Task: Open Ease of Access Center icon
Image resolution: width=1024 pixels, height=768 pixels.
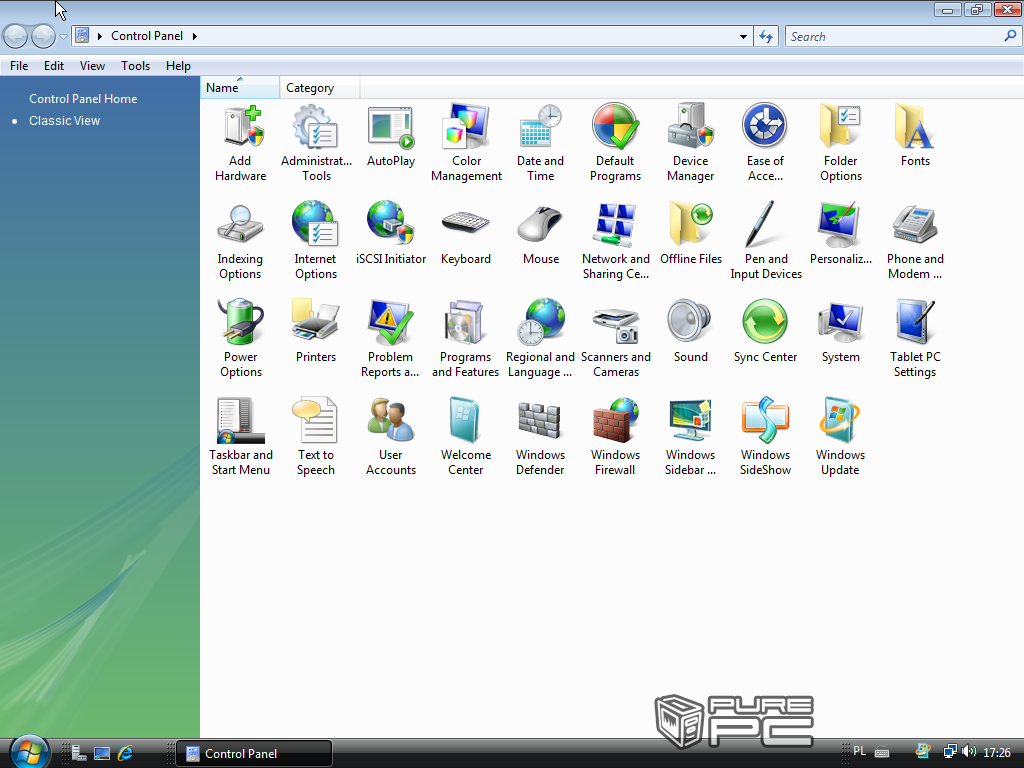Action: [765, 144]
